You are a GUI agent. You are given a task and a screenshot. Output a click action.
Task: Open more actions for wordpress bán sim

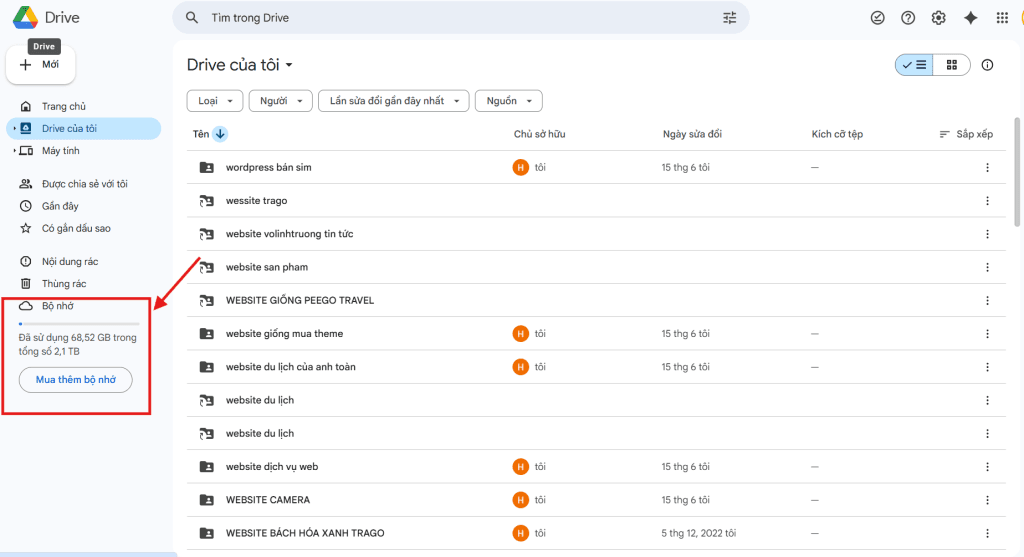[987, 168]
